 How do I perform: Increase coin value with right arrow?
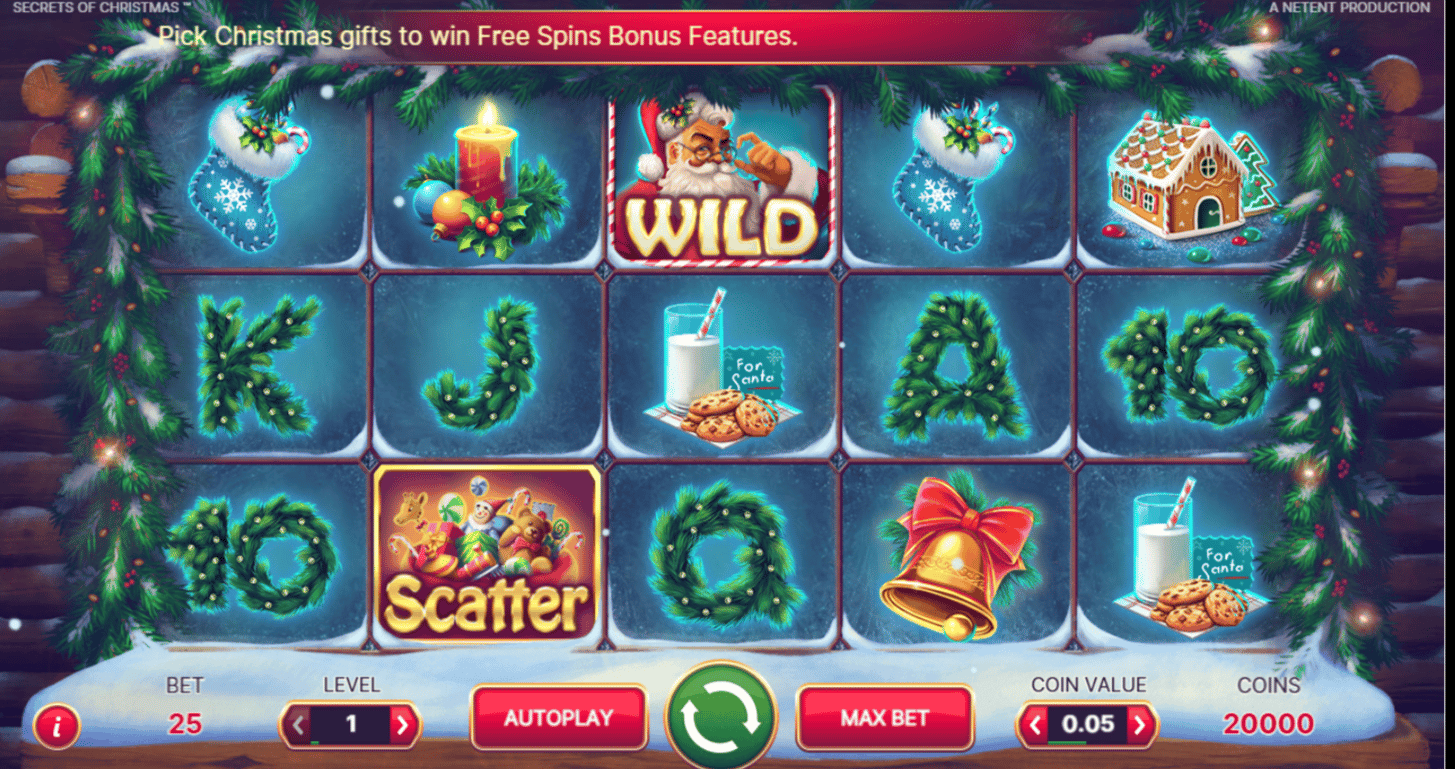(1140, 725)
